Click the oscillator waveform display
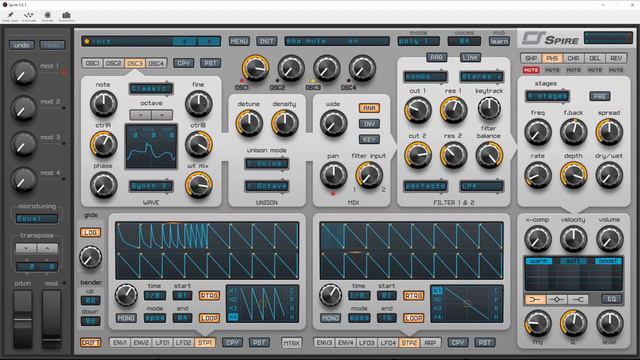Image resolution: width=640 pixels, height=360 pixels. pyautogui.click(x=151, y=146)
